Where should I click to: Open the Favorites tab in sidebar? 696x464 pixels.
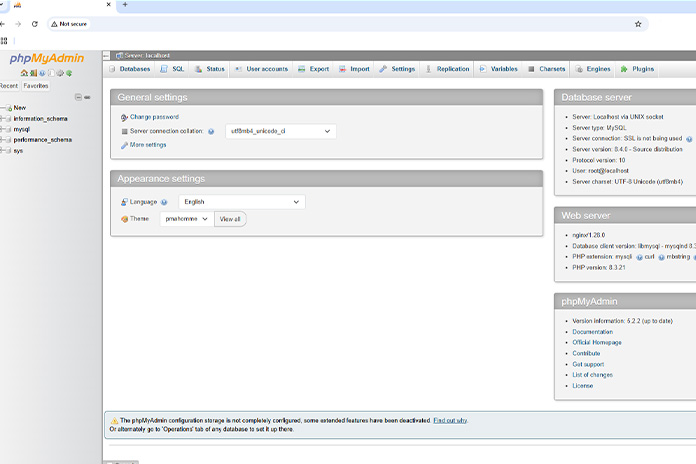tap(36, 86)
